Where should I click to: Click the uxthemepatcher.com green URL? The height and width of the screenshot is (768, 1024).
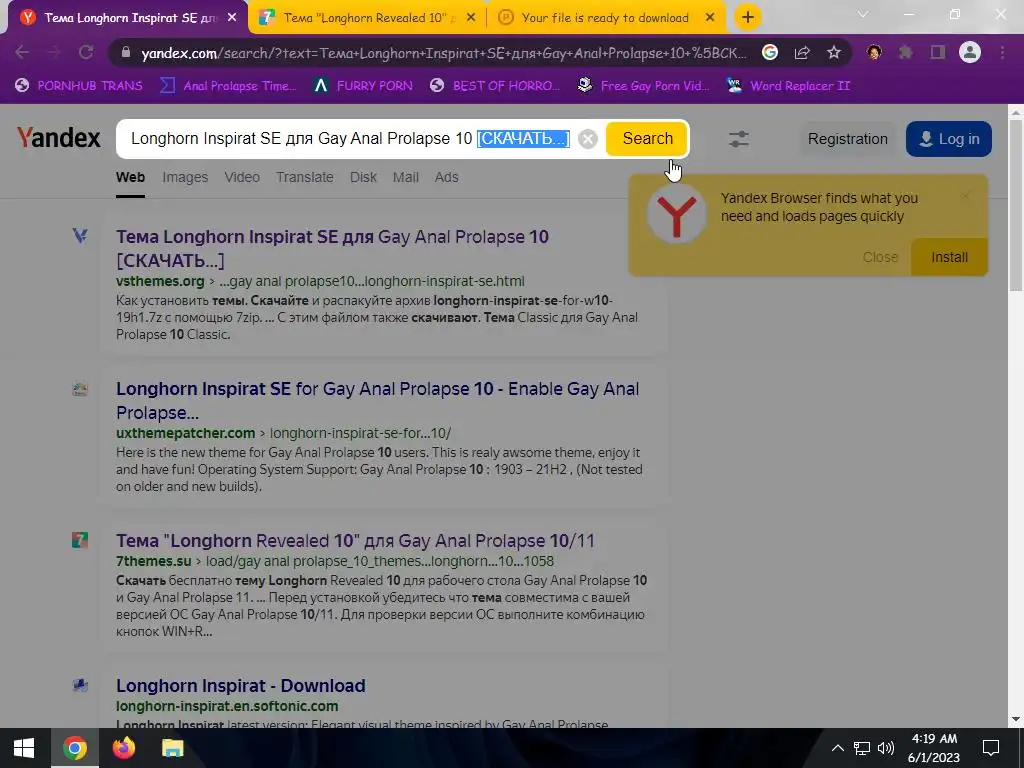[185, 433]
